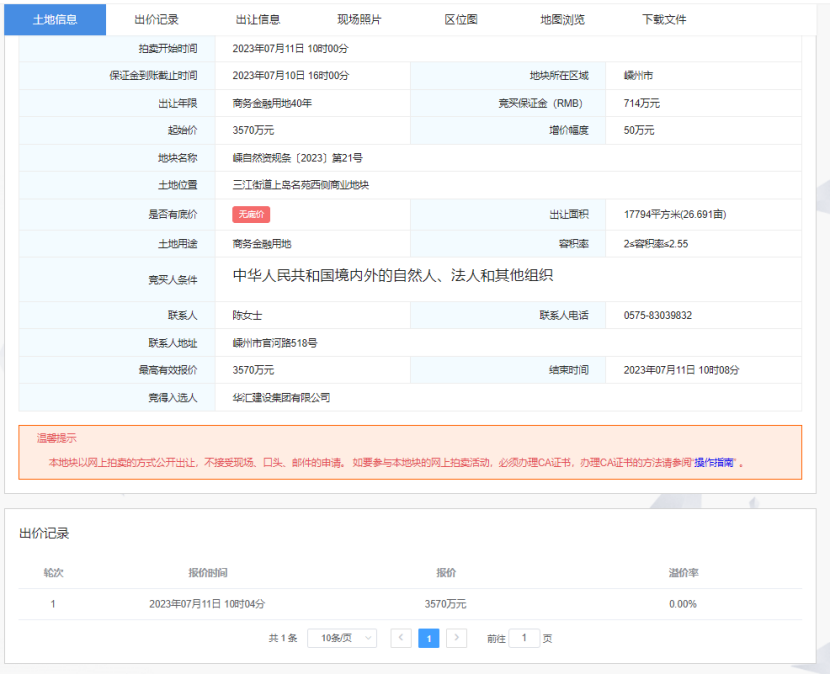
Task: Open the 出让信息 tab
Action: click(258, 19)
